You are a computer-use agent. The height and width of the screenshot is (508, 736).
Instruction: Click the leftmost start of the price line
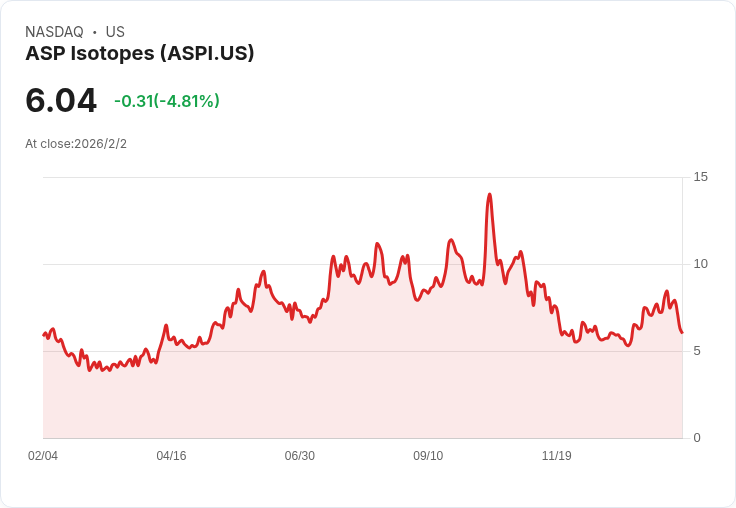point(44,334)
